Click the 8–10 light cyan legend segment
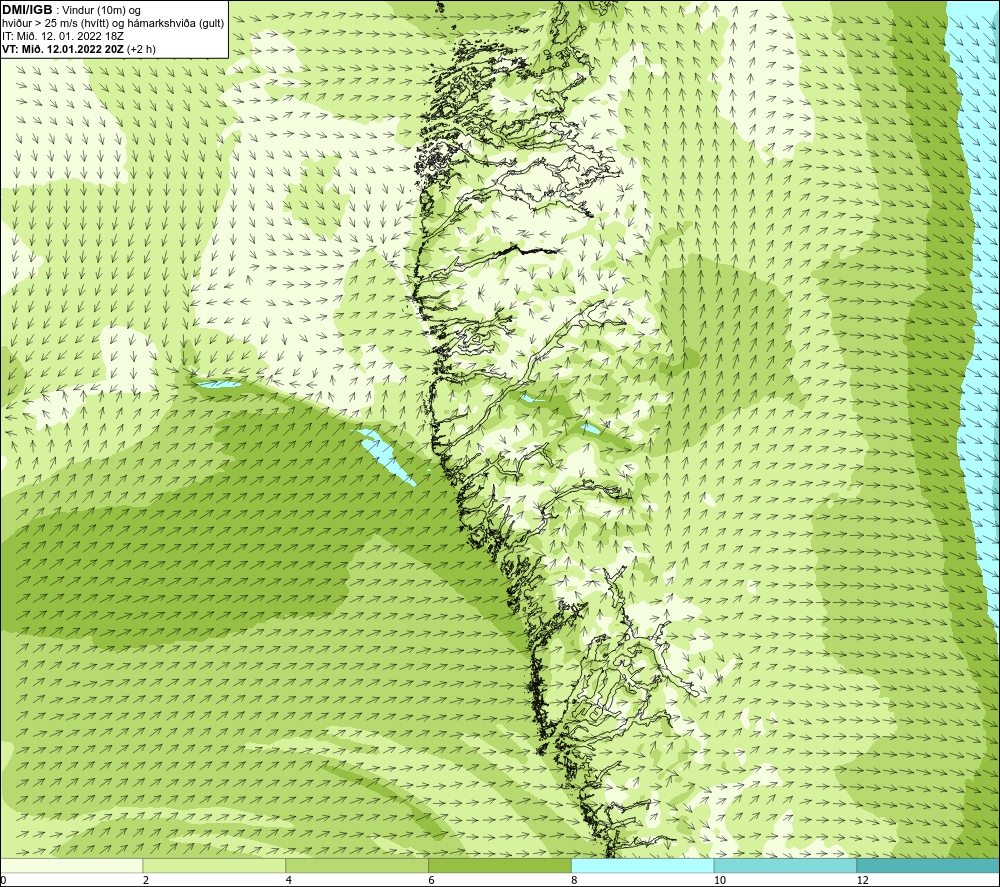1000x887 pixels. (x=643, y=865)
